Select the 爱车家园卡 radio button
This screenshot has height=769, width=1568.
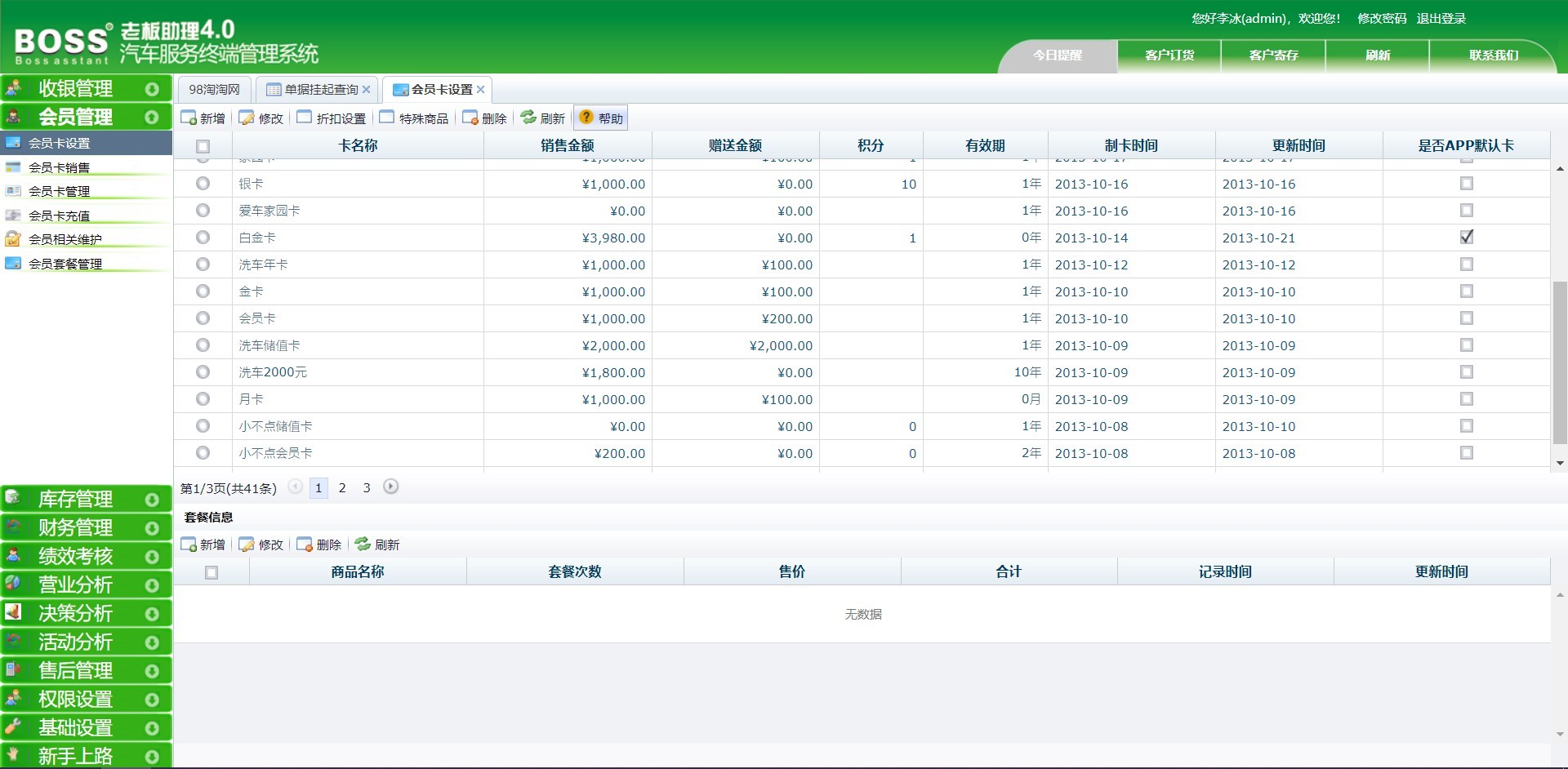203,211
